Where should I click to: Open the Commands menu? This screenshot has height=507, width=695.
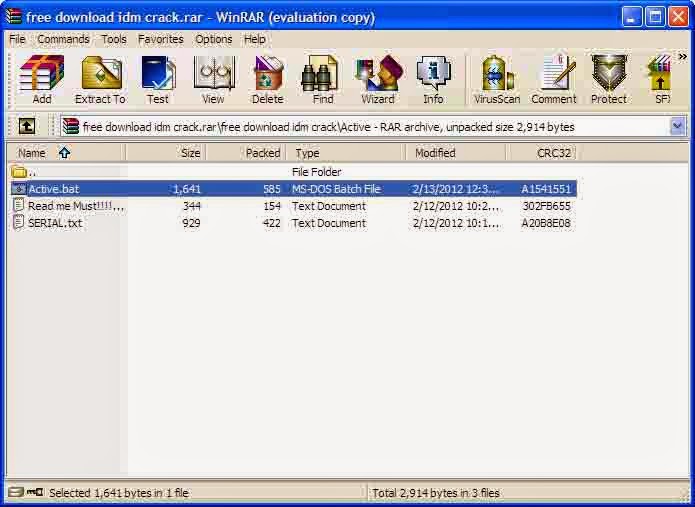click(x=63, y=39)
